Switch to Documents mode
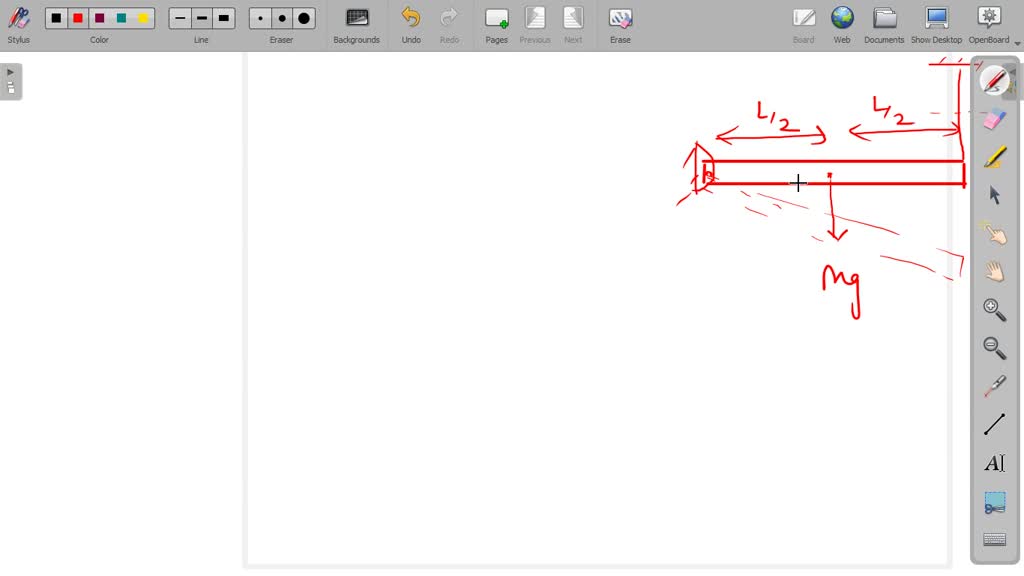 tap(884, 25)
